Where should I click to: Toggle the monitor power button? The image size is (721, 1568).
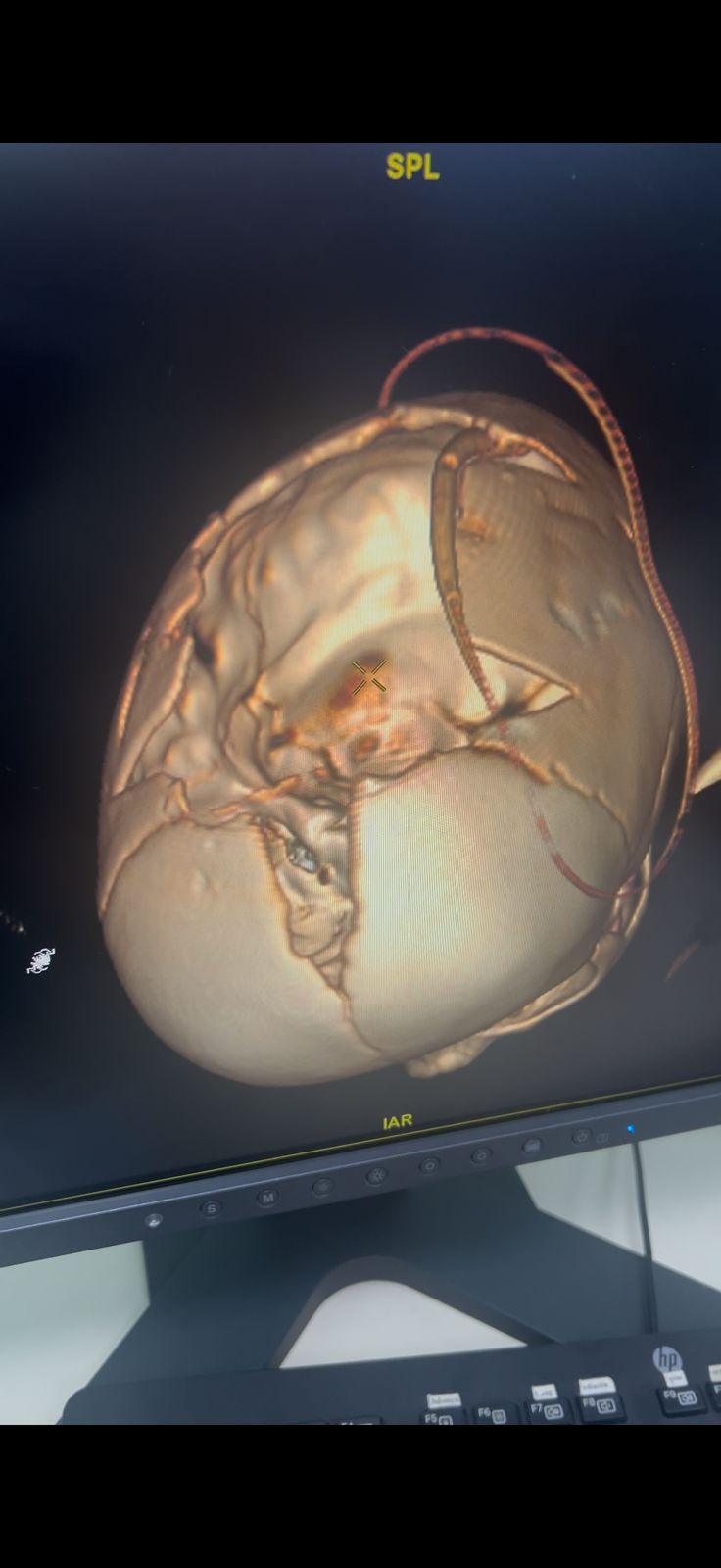582,1137
